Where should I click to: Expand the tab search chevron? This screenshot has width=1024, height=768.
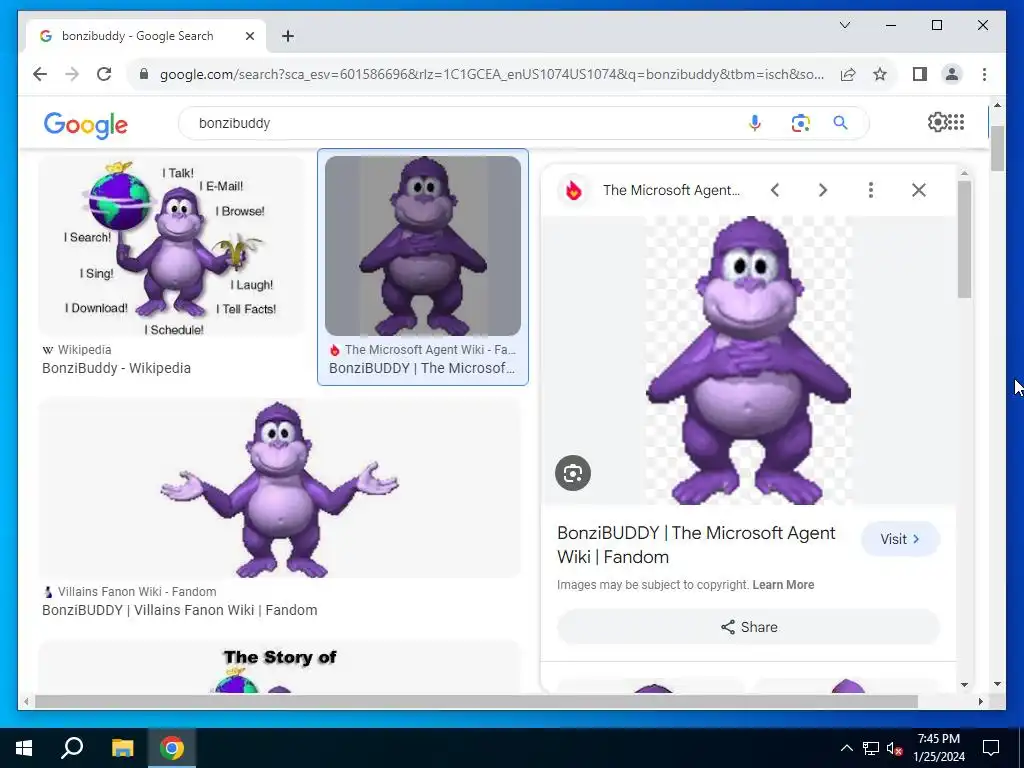click(844, 25)
